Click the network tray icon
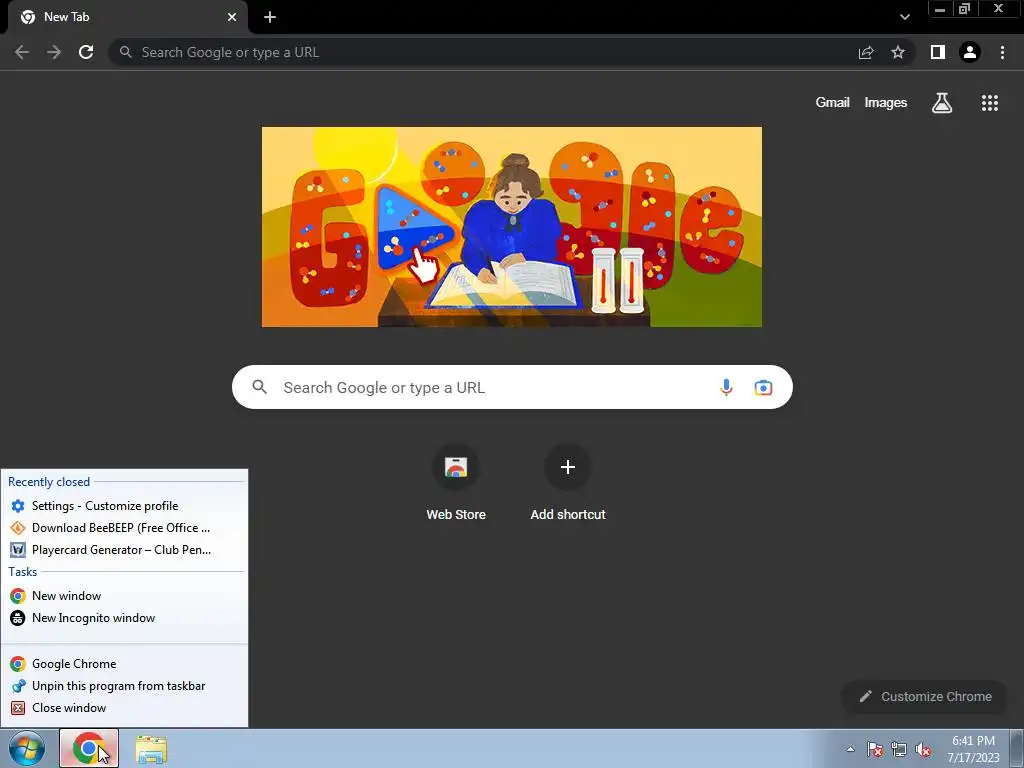The width and height of the screenshot is (1024, 768). click(x=899, y=749)
